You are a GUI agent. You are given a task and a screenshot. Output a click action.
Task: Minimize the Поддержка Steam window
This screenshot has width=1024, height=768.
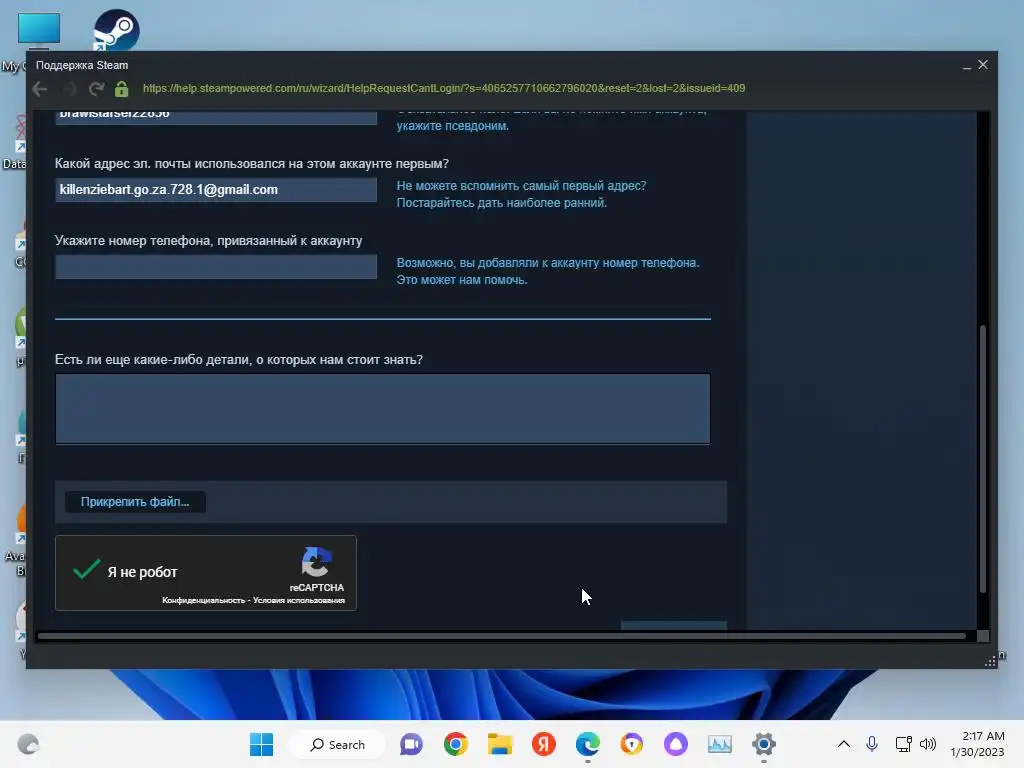[x=967, y=65]
